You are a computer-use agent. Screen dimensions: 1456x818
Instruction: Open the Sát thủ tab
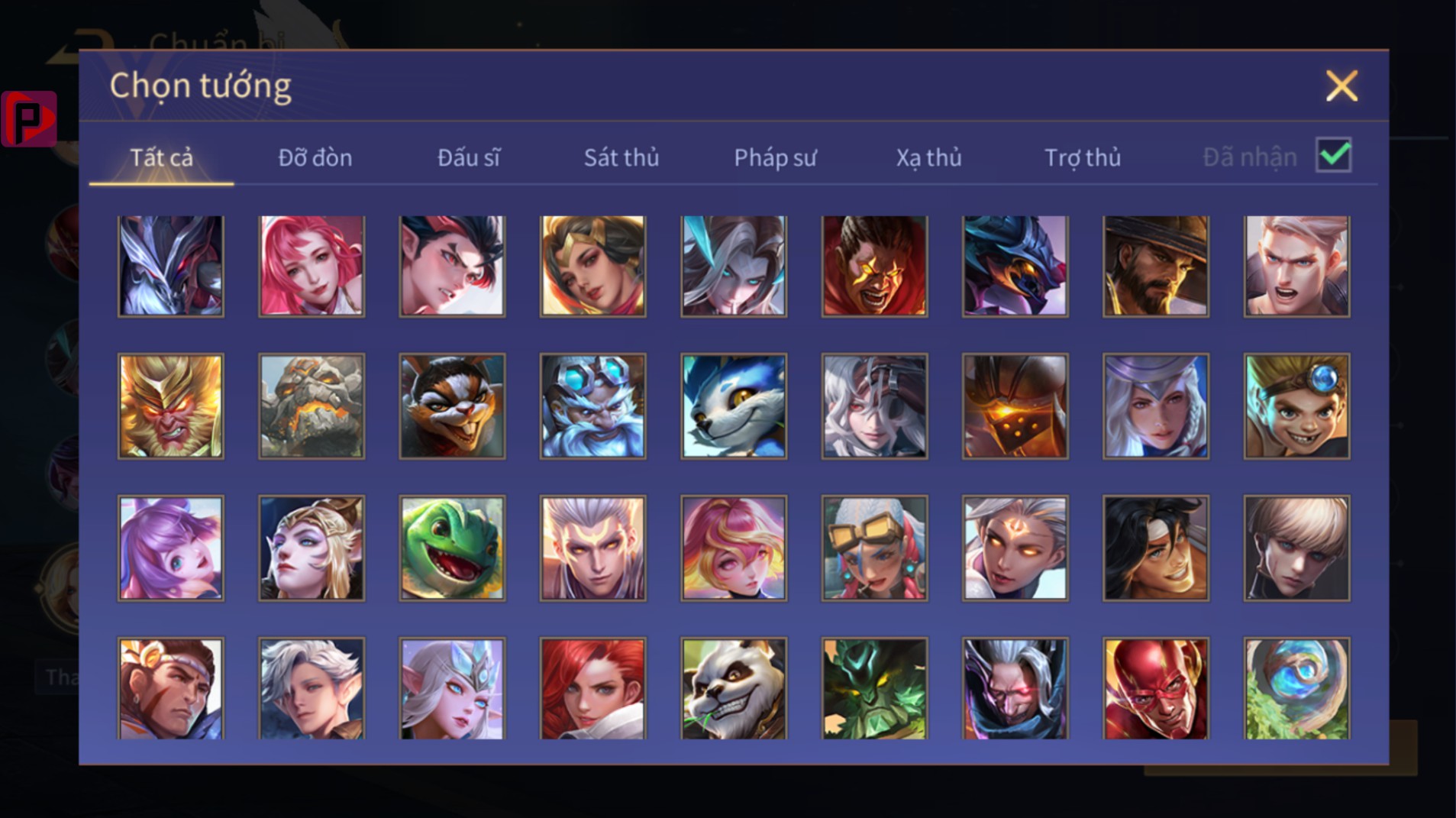tap(621, 157)
